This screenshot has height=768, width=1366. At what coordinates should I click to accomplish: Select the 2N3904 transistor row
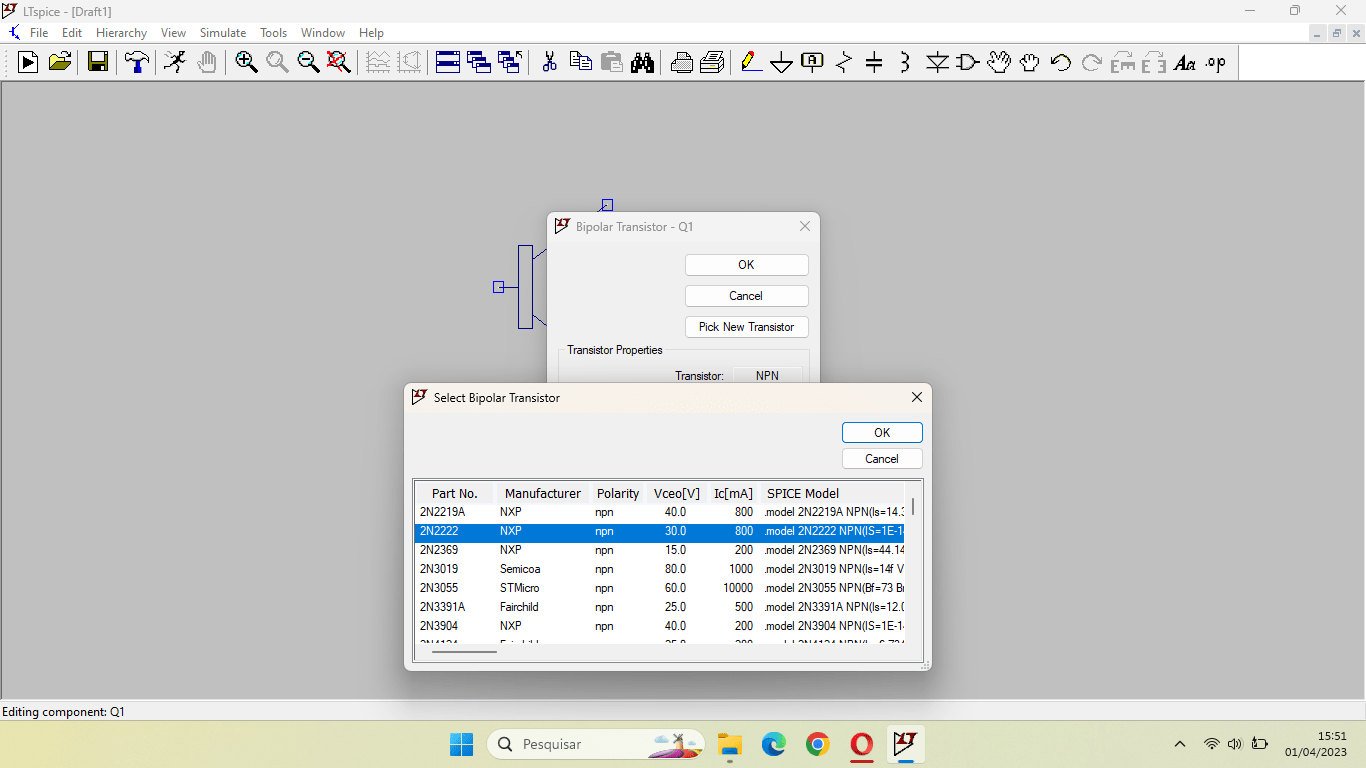point(660,626)
